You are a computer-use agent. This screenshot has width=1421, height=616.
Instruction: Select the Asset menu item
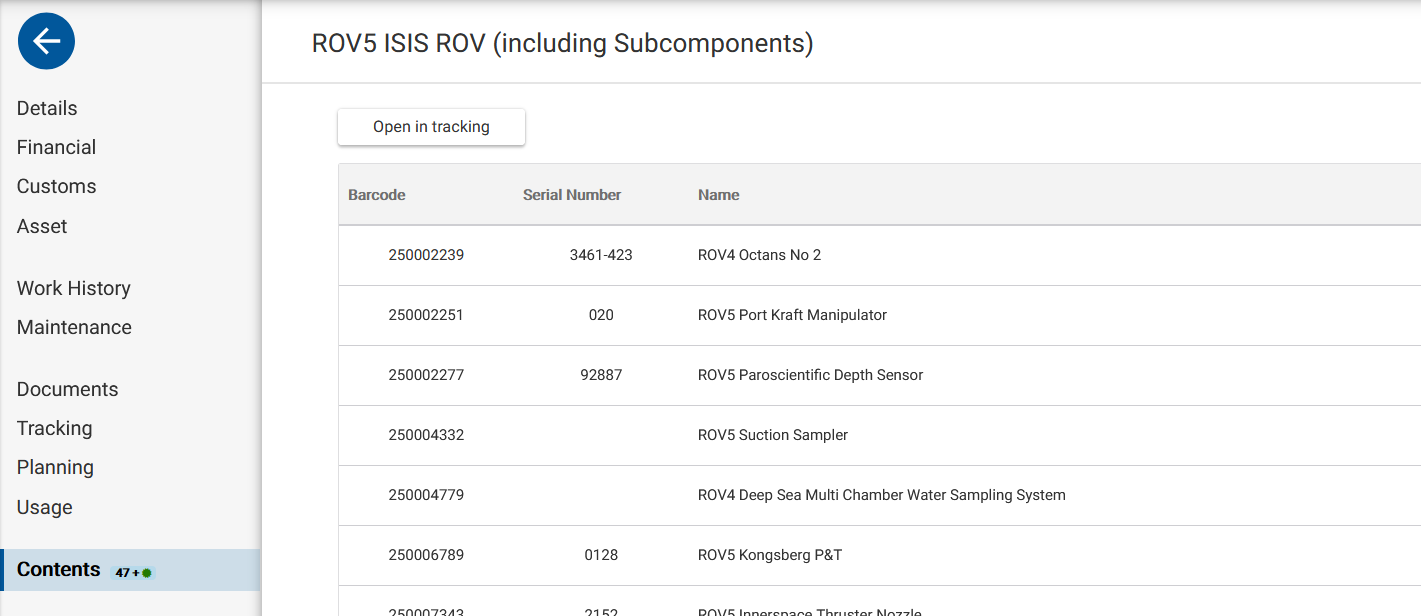click(42, 226)
